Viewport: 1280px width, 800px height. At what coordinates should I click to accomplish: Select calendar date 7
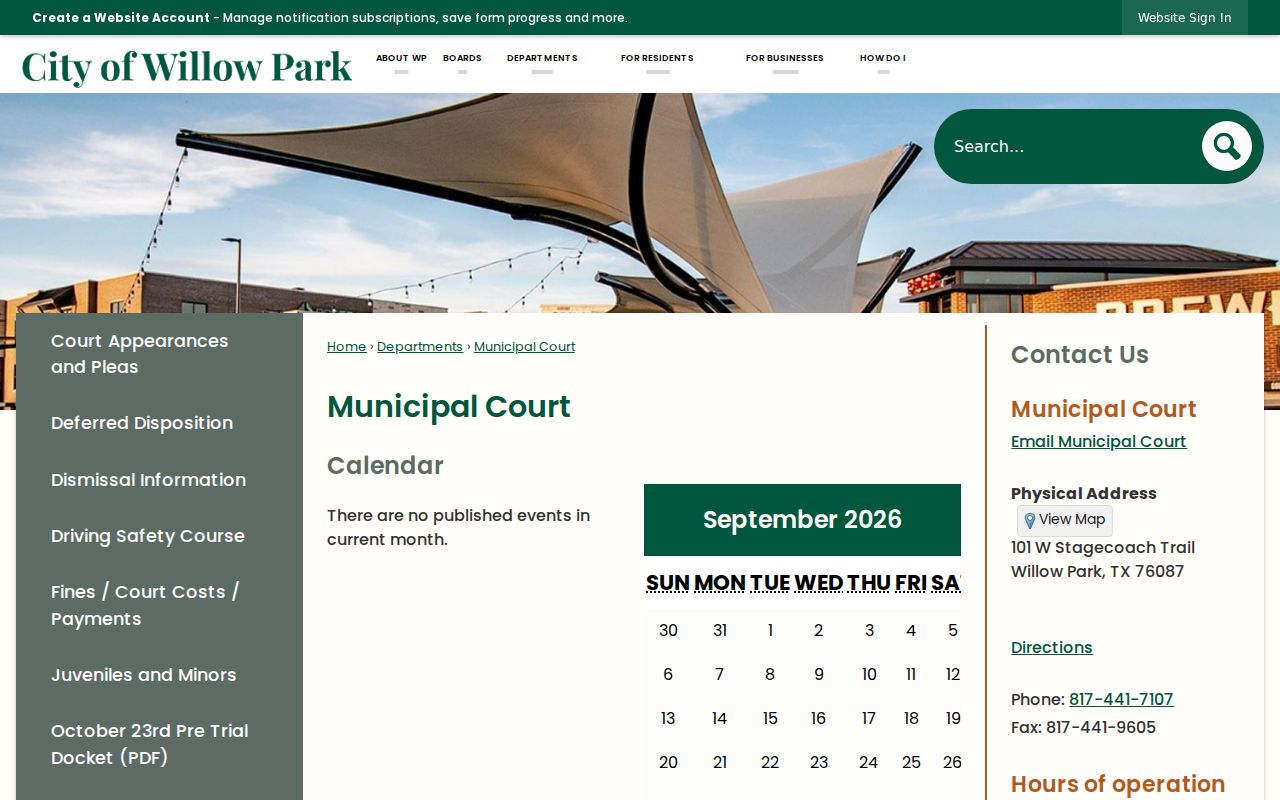coord(719,675)
